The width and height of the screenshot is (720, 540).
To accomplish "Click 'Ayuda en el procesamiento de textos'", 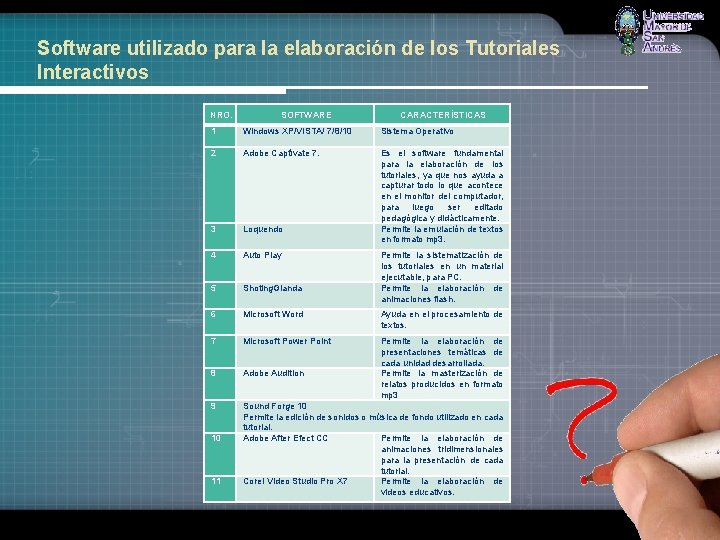I will click(x=442, y=321).
